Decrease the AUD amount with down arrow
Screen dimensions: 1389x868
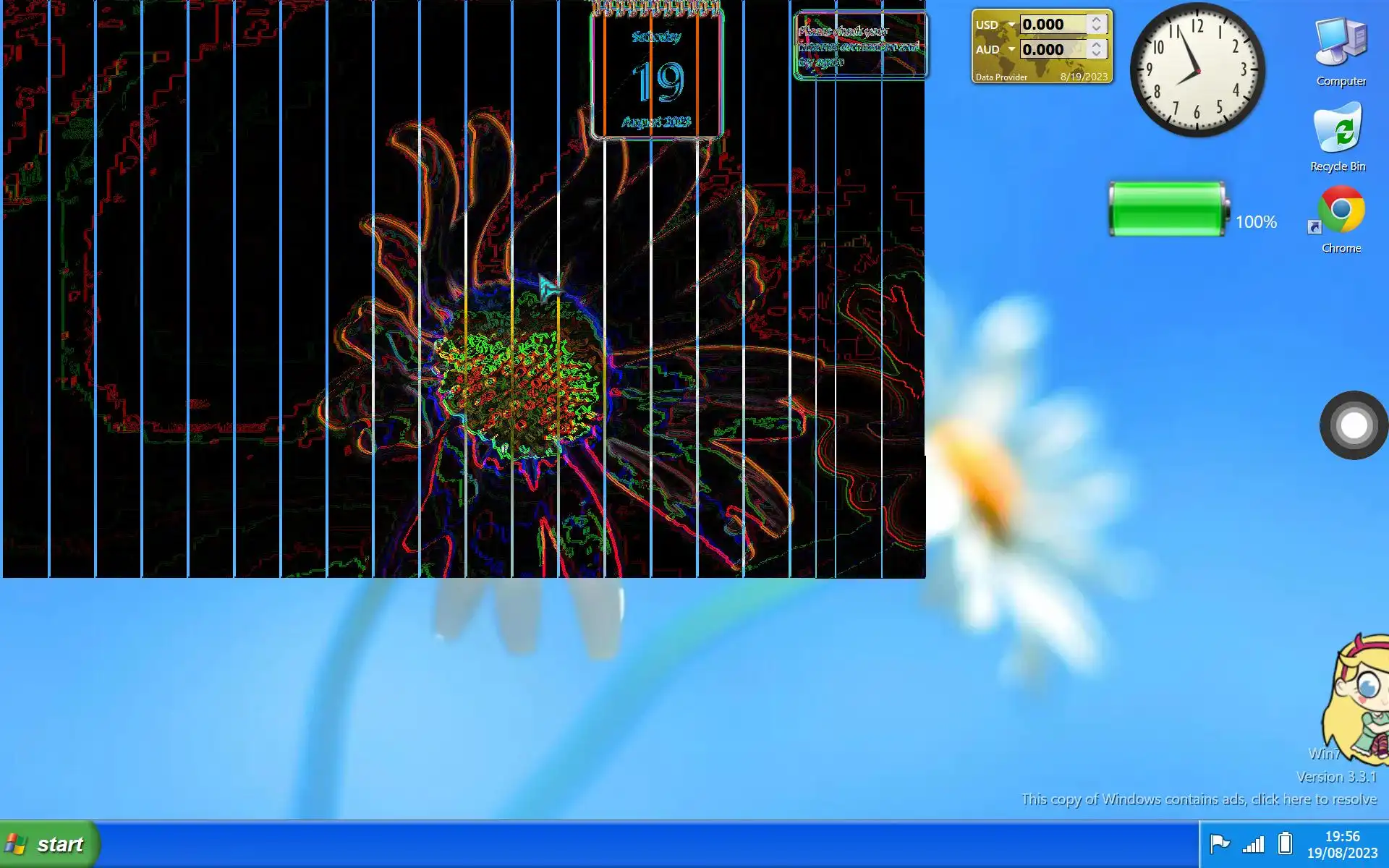click(1097, 54)
